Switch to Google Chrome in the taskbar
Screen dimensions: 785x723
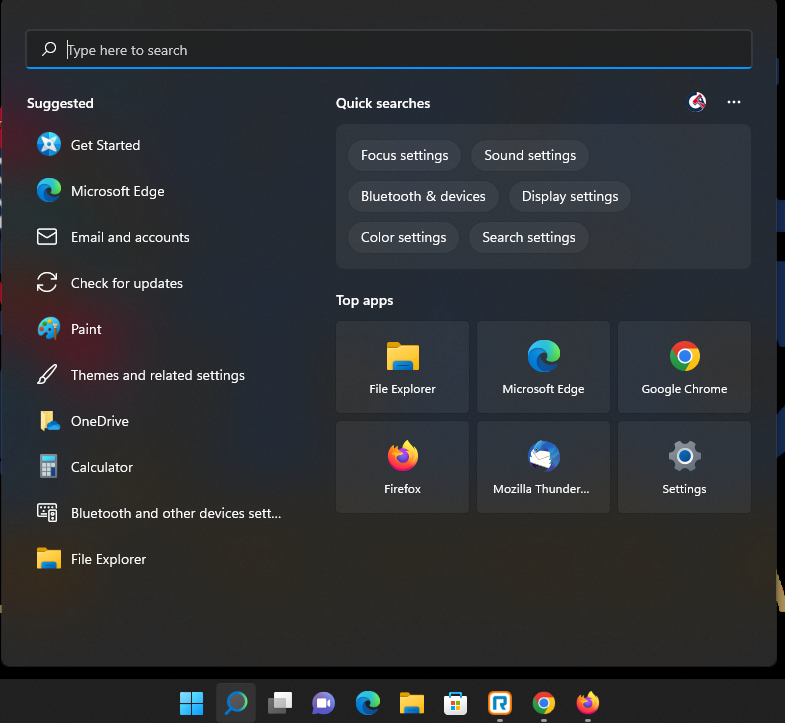tap(544, 703)
